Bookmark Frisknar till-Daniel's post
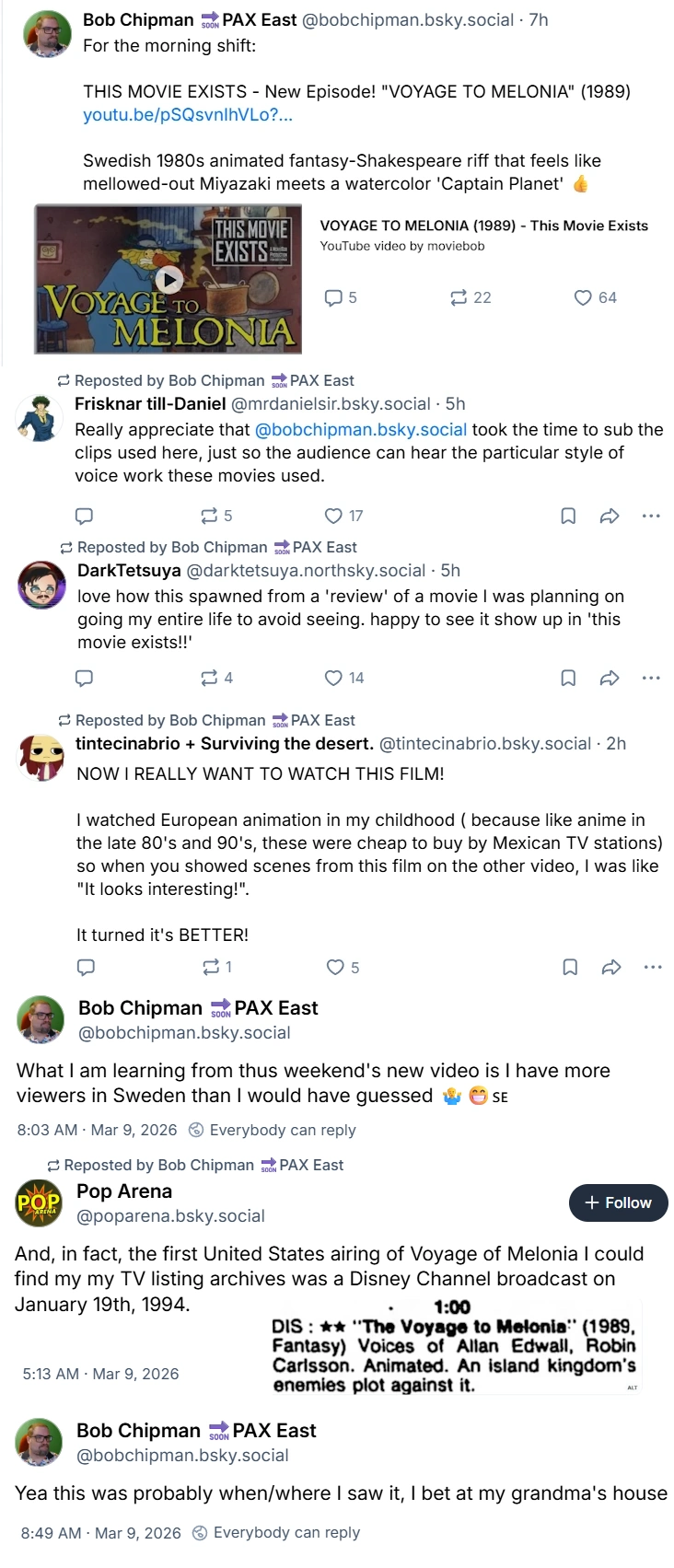The height and width of the screenshot is (1568, 674). [x=568, y=516]
